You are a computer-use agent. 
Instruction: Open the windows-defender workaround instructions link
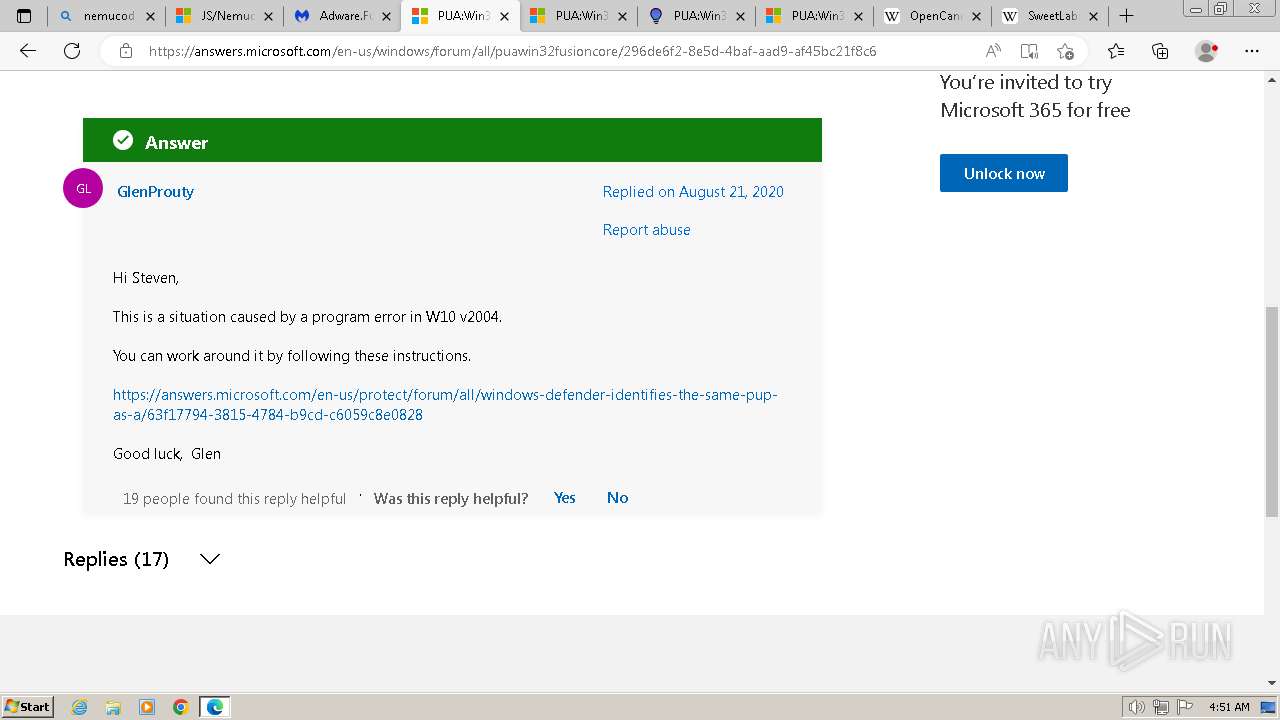(x=445, y=405)
